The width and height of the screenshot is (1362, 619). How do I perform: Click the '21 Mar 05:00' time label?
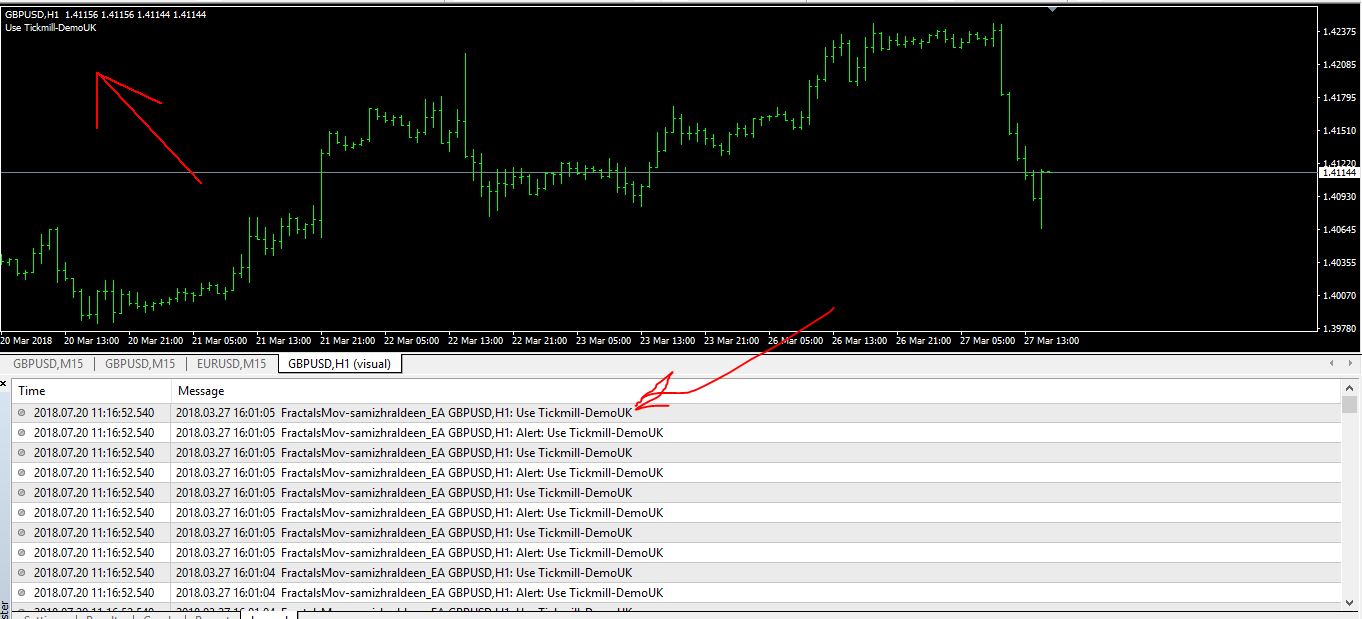[x=221, y=341]
